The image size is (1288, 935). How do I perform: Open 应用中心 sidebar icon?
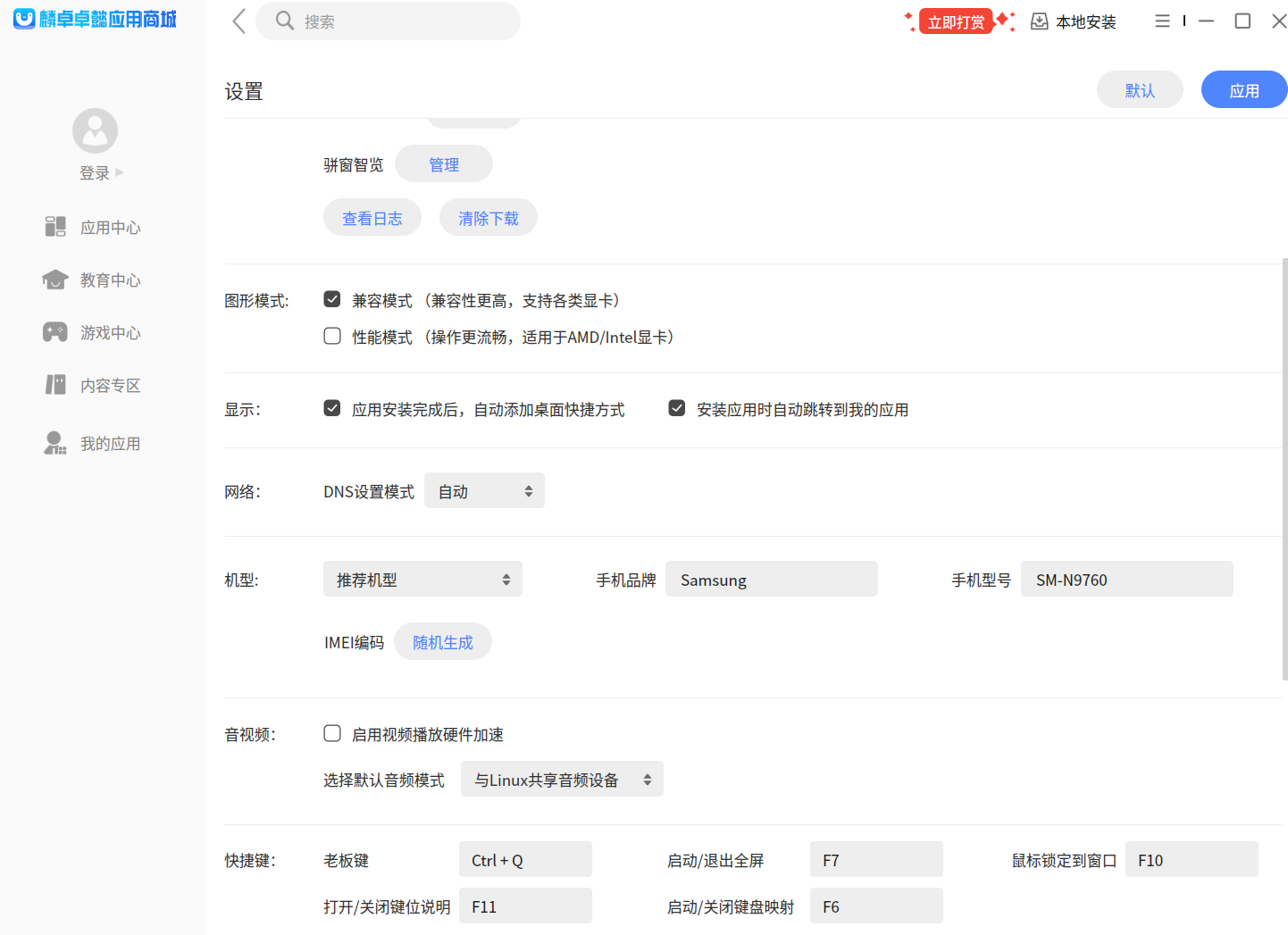(x=55, y=227)
